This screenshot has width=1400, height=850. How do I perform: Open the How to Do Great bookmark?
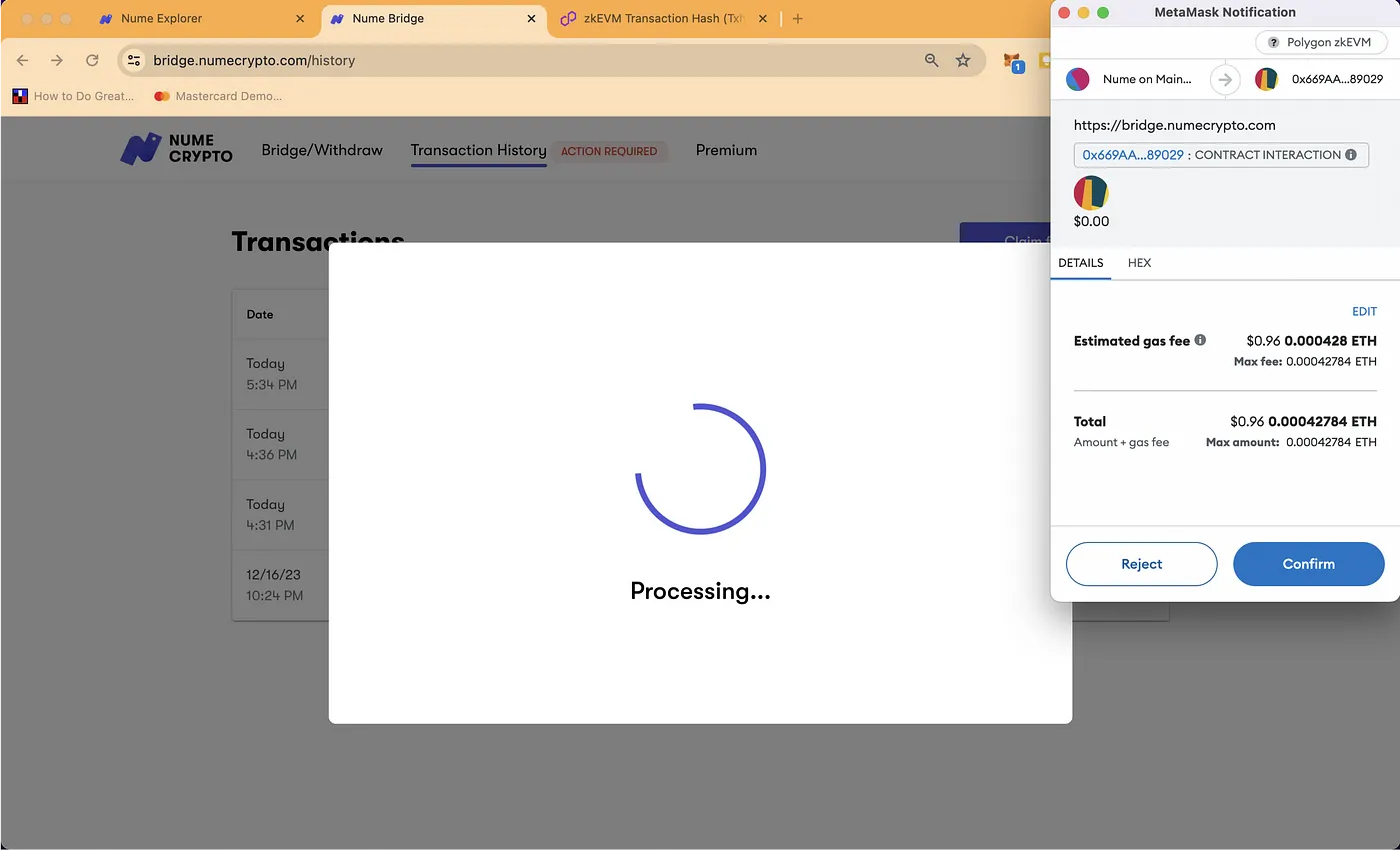tap(73, 96)
